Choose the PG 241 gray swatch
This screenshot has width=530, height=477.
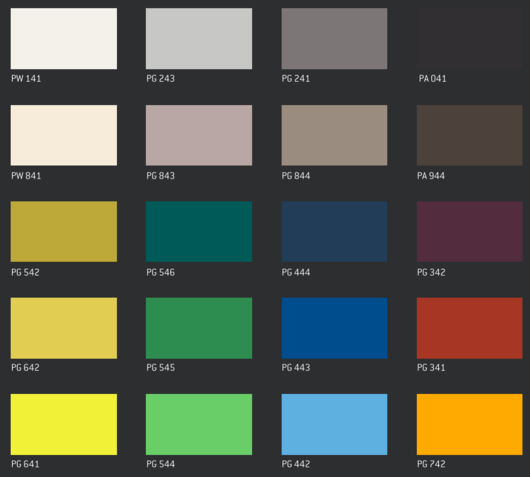pyautogui.click(x=334, y=39)
